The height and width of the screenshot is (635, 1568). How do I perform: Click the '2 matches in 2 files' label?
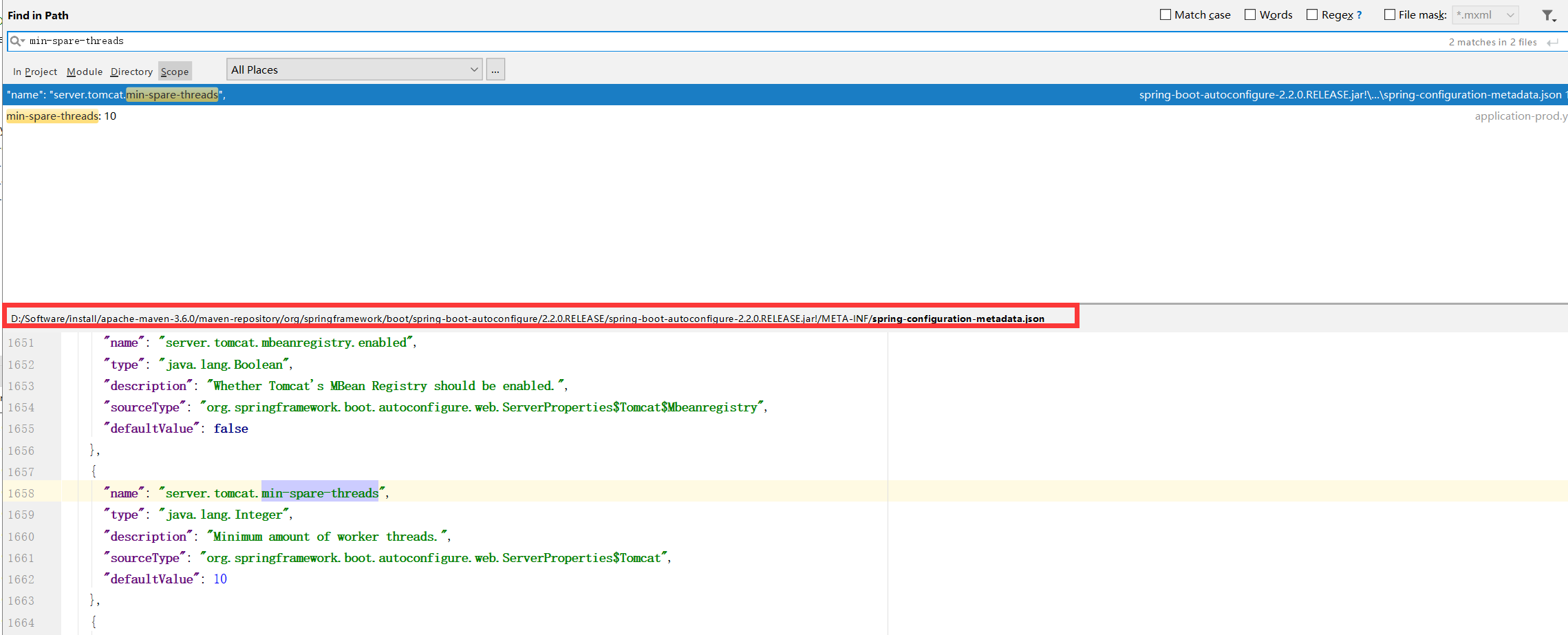(1492, 42)
